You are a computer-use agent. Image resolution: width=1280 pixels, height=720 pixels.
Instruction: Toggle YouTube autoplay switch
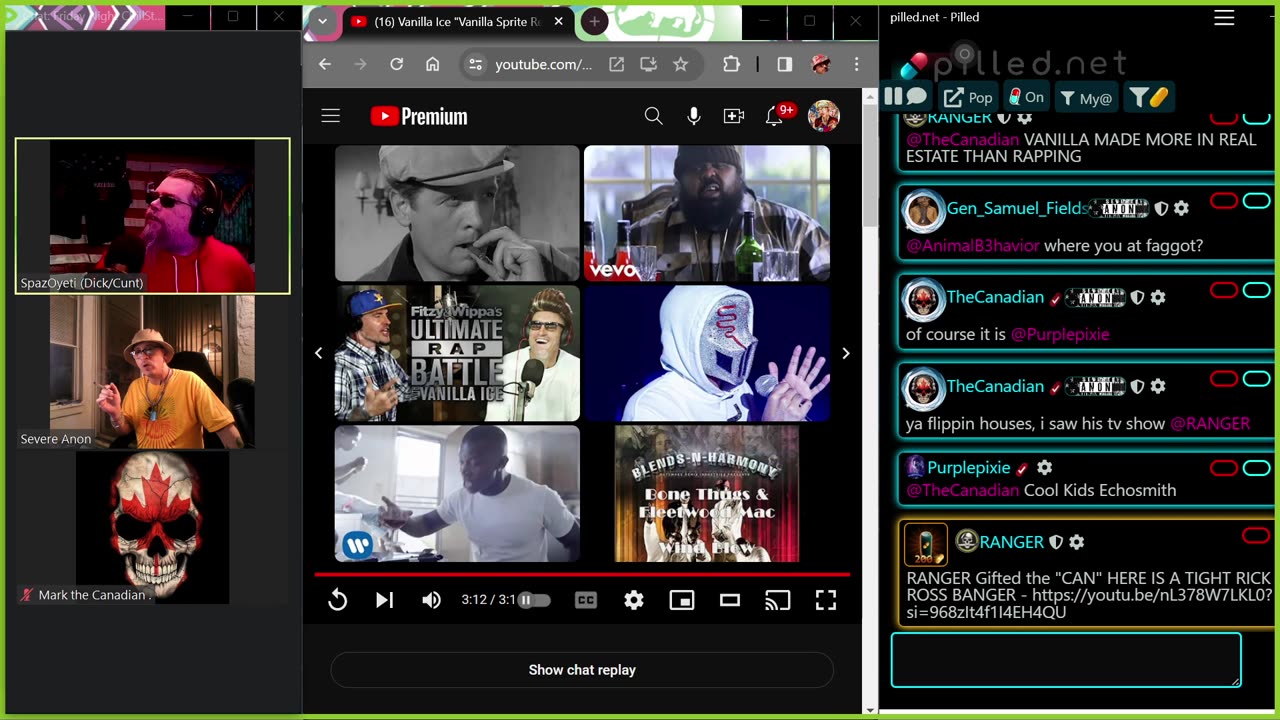pyautogui.click(x=533, y=600)
